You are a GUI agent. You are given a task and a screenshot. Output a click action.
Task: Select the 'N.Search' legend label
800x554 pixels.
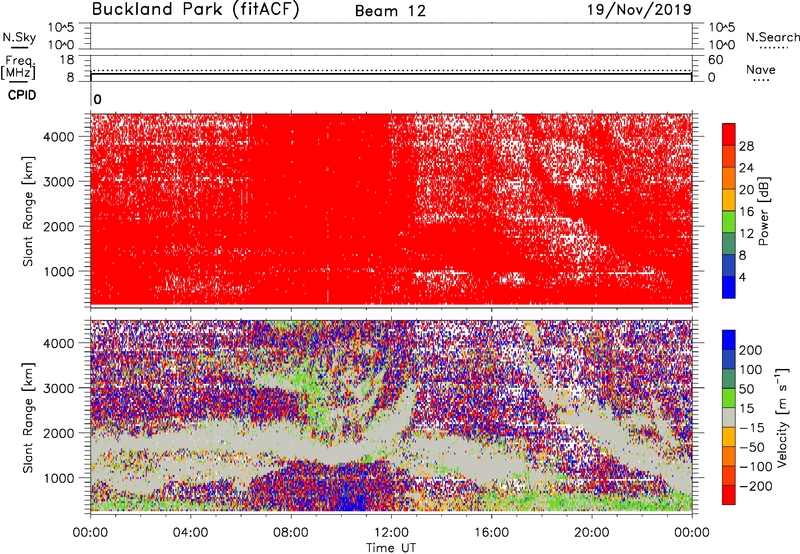tap(772, 37)
